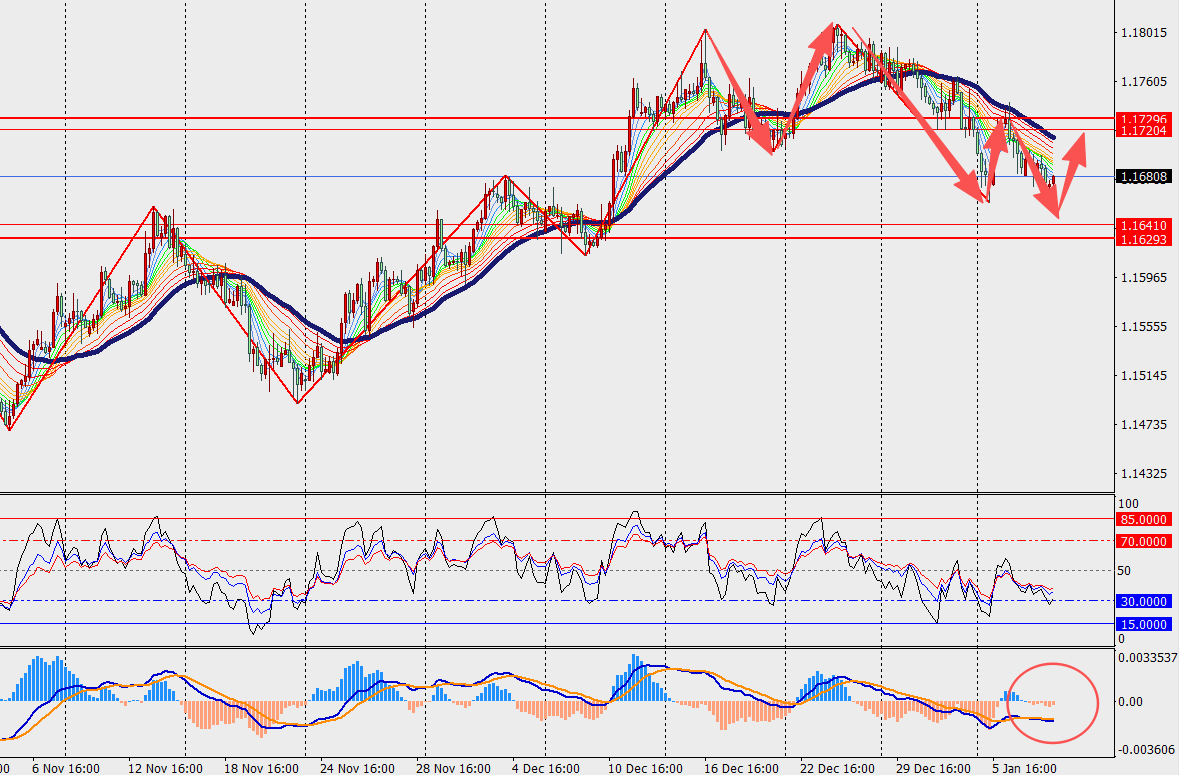
Task: Select the 1.17204 price level label
Action: 1142,131
